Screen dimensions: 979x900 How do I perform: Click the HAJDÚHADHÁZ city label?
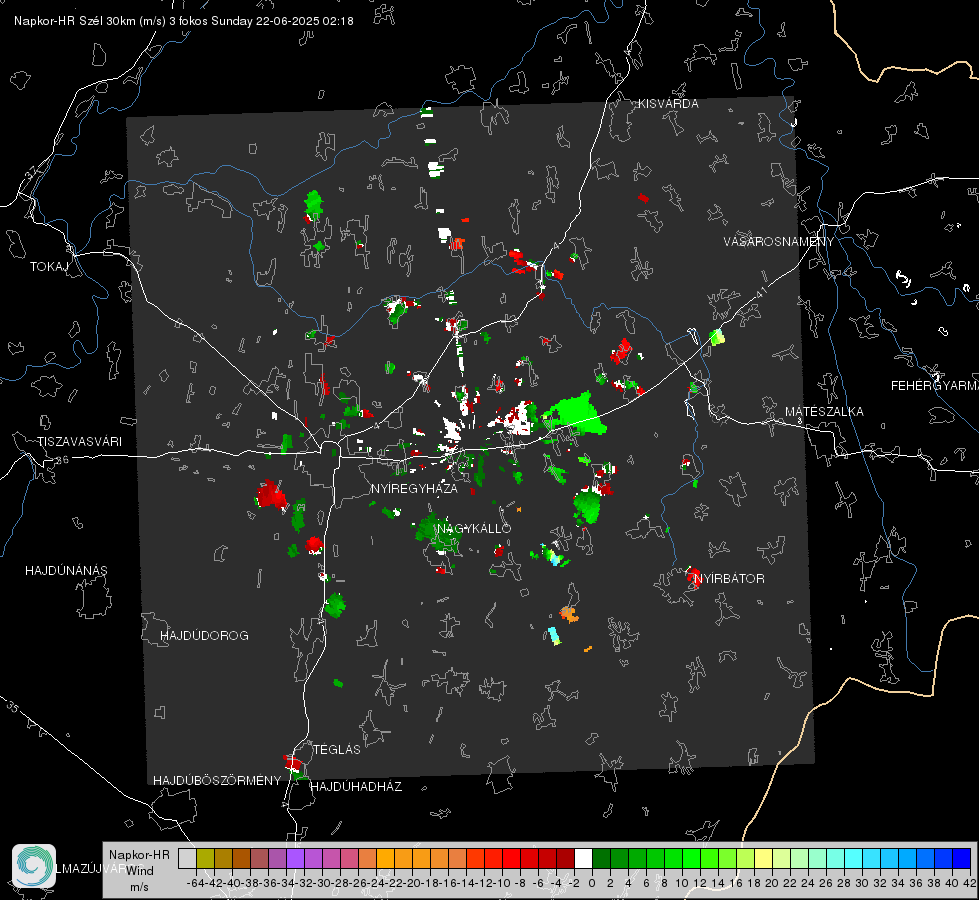pos(356,787)
